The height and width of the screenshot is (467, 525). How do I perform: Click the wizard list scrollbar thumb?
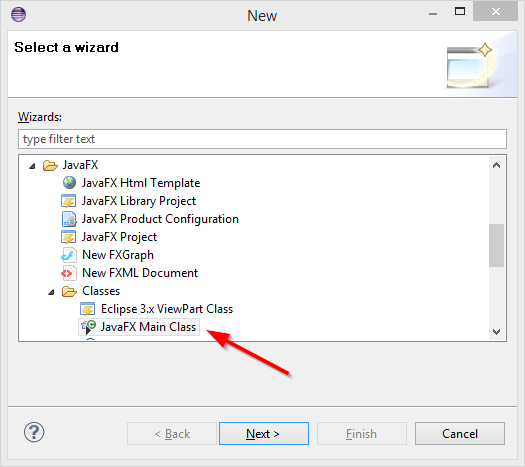click(x=497, y=245)
